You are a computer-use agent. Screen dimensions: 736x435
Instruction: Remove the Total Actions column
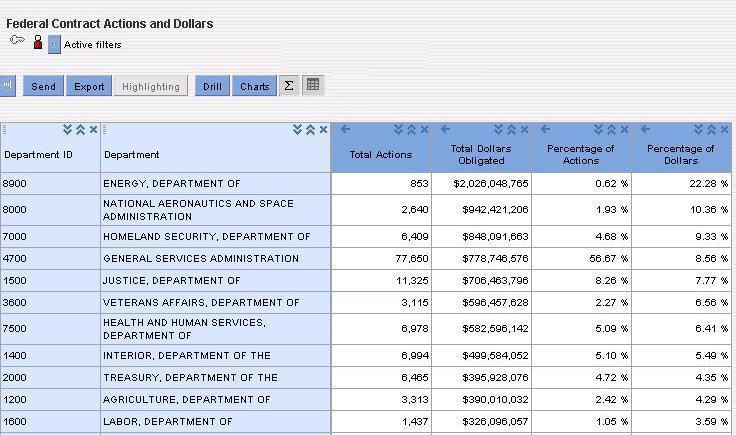424,130
